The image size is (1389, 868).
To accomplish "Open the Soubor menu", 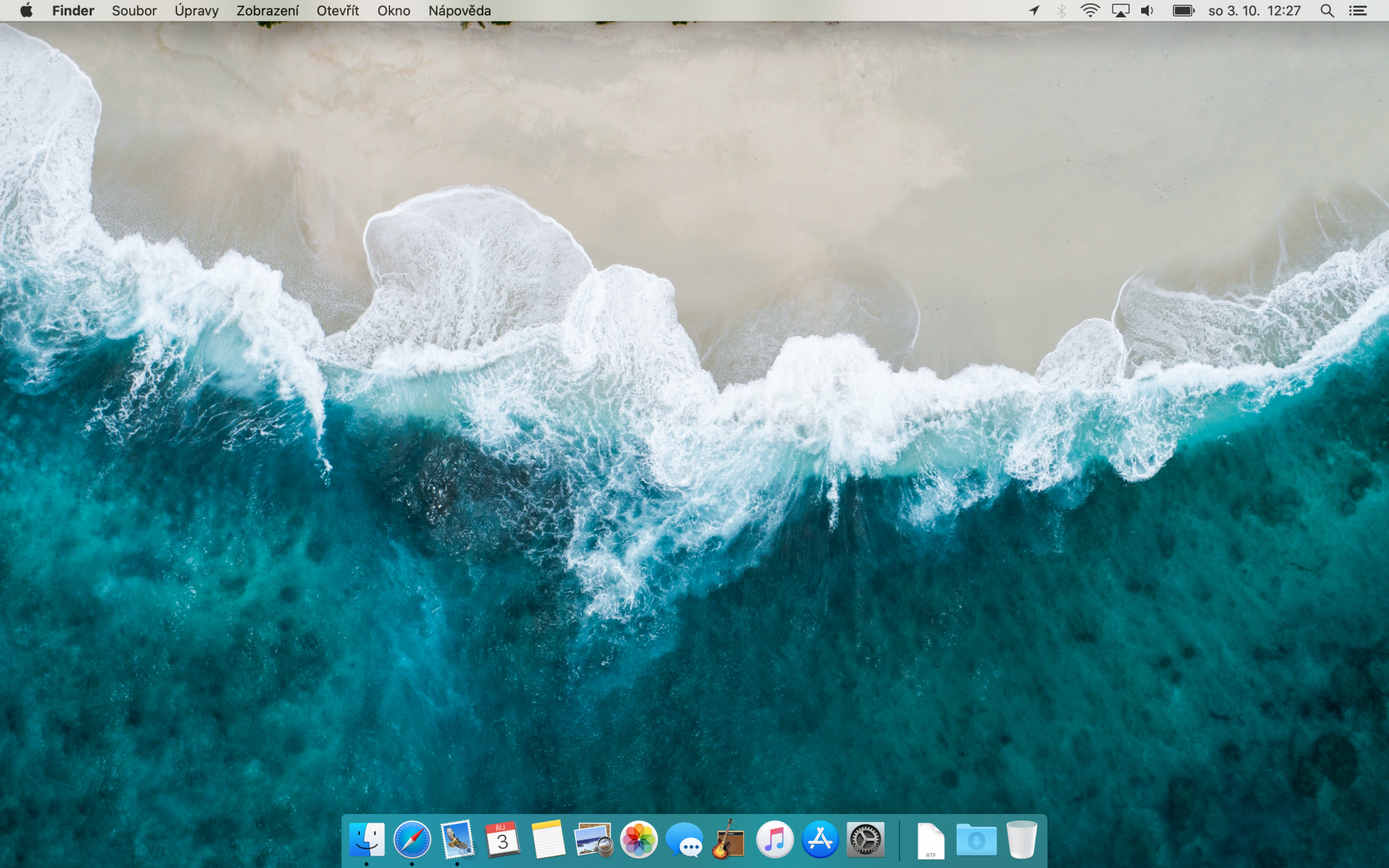I will (x=134, y=10).
